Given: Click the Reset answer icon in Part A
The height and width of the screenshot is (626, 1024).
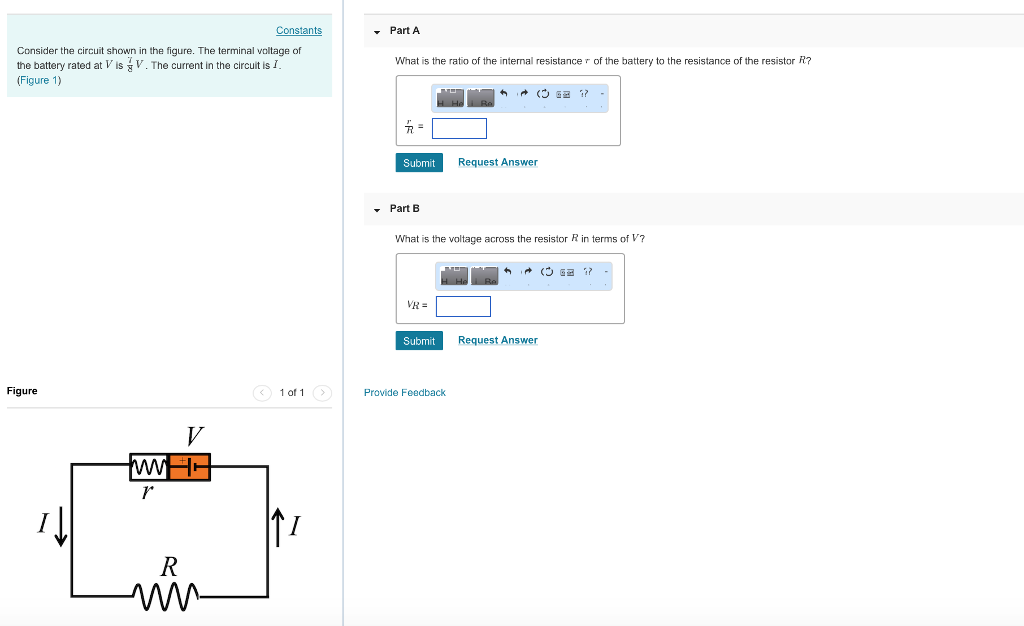Looking at the screenshot, I should coord(544,96).
